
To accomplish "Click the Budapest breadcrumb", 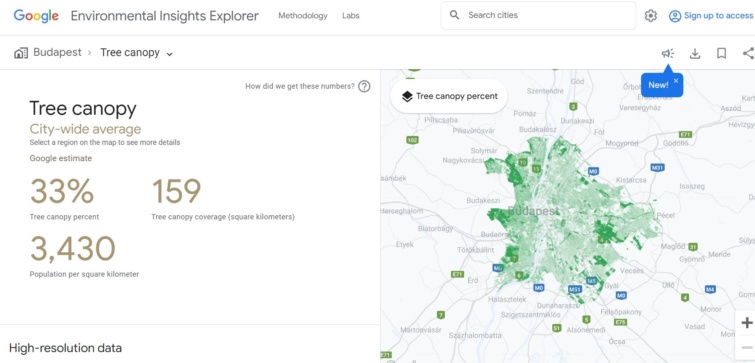I will [57, 52].
